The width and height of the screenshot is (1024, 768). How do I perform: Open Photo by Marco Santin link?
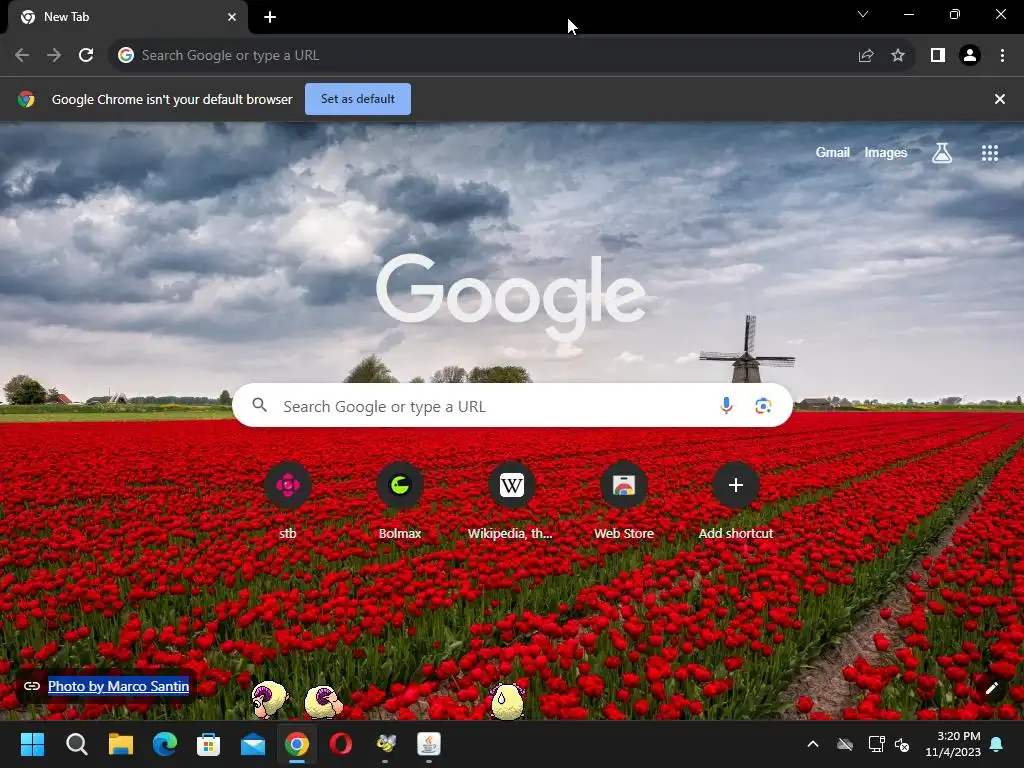(118, 686)
